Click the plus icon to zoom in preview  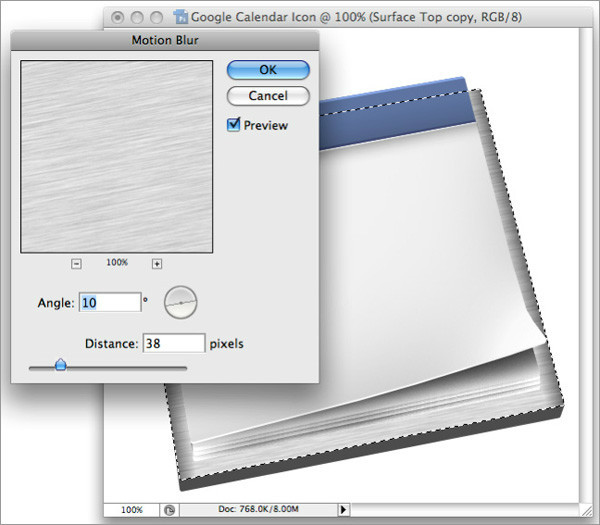point(157,263)
